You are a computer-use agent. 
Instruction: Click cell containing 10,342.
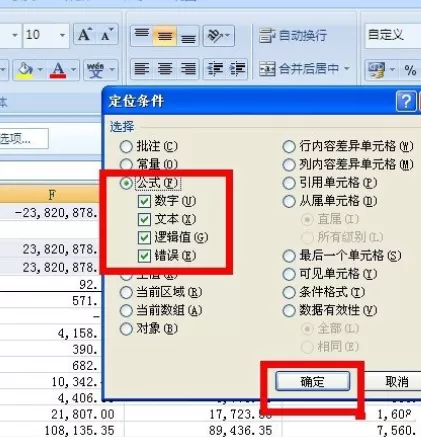tap(50, 382)
